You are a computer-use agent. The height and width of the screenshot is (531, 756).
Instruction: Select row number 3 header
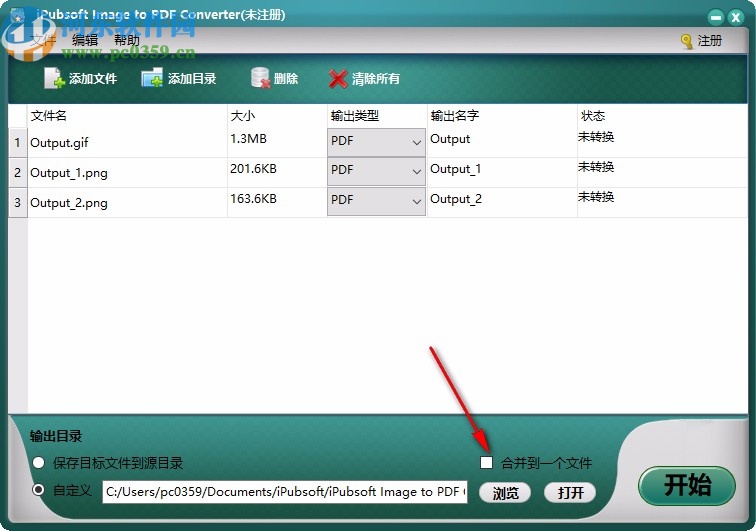tap(18, 202)
